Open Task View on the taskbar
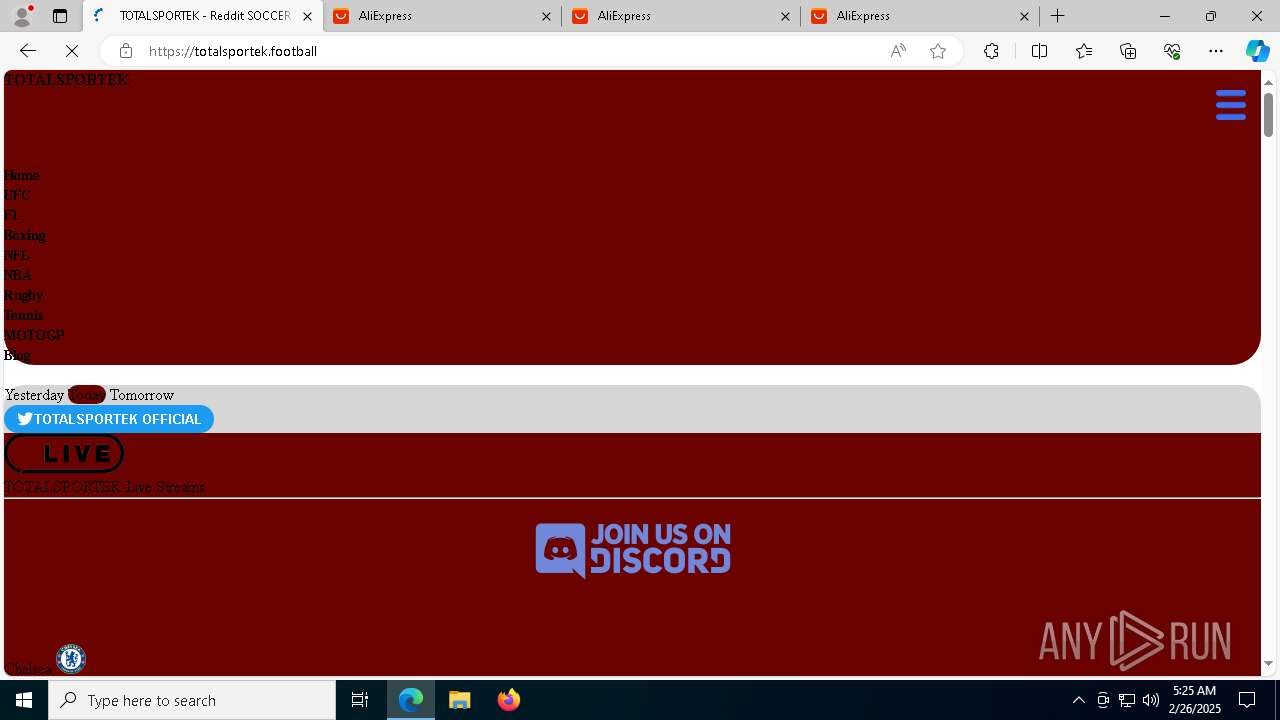 pyautogui.click(x=360, y=700)
